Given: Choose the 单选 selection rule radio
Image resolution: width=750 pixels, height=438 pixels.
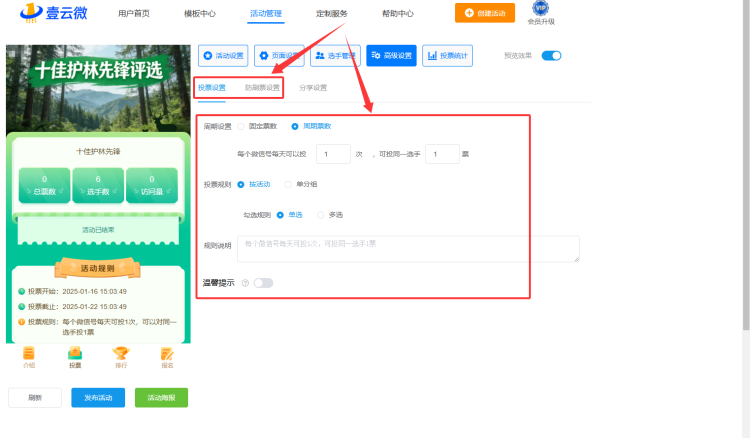Looking at the screenshot, I should click(x=280, y=215).
